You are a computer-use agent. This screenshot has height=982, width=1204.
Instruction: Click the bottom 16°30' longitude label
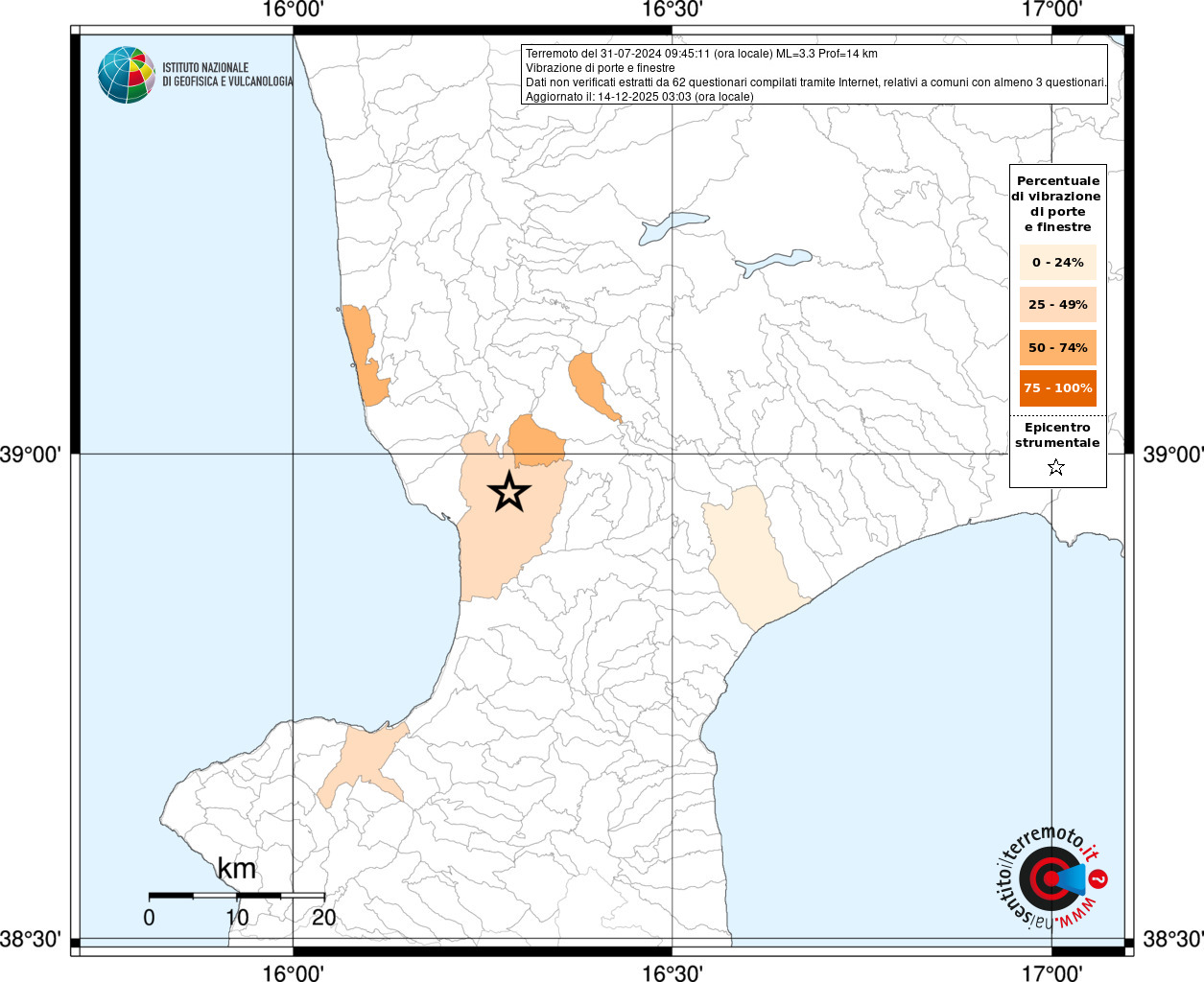click(672, 972)
